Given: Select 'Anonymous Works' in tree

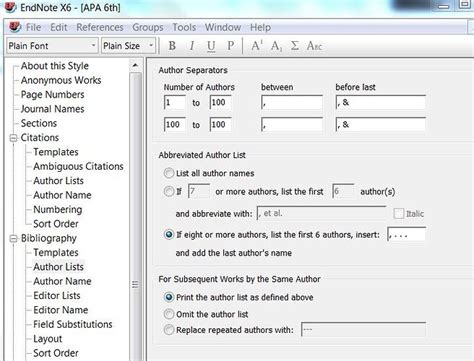Looking at the screenshot, I should [61, 80].
